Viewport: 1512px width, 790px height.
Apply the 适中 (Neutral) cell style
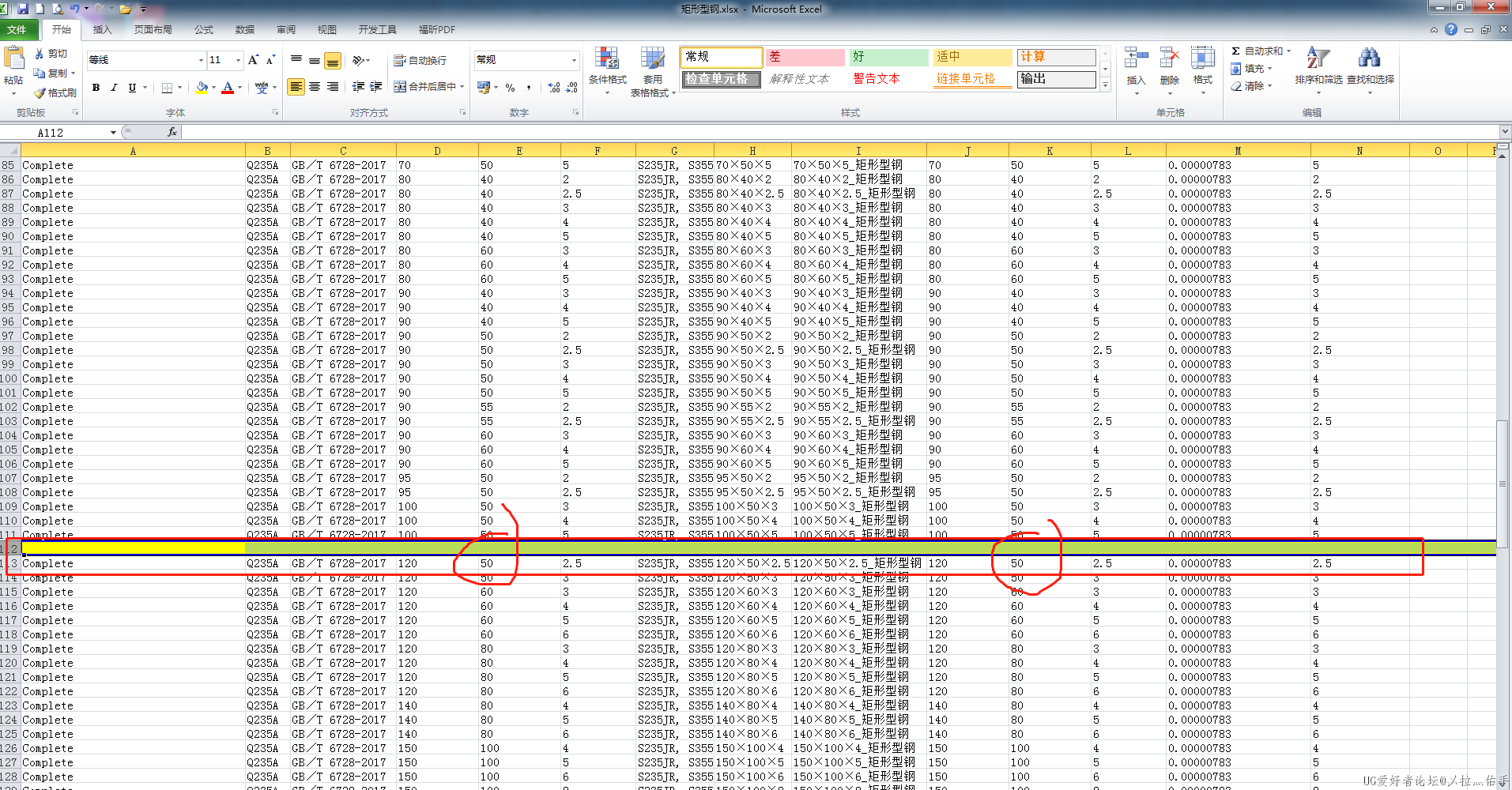point(973,57)
